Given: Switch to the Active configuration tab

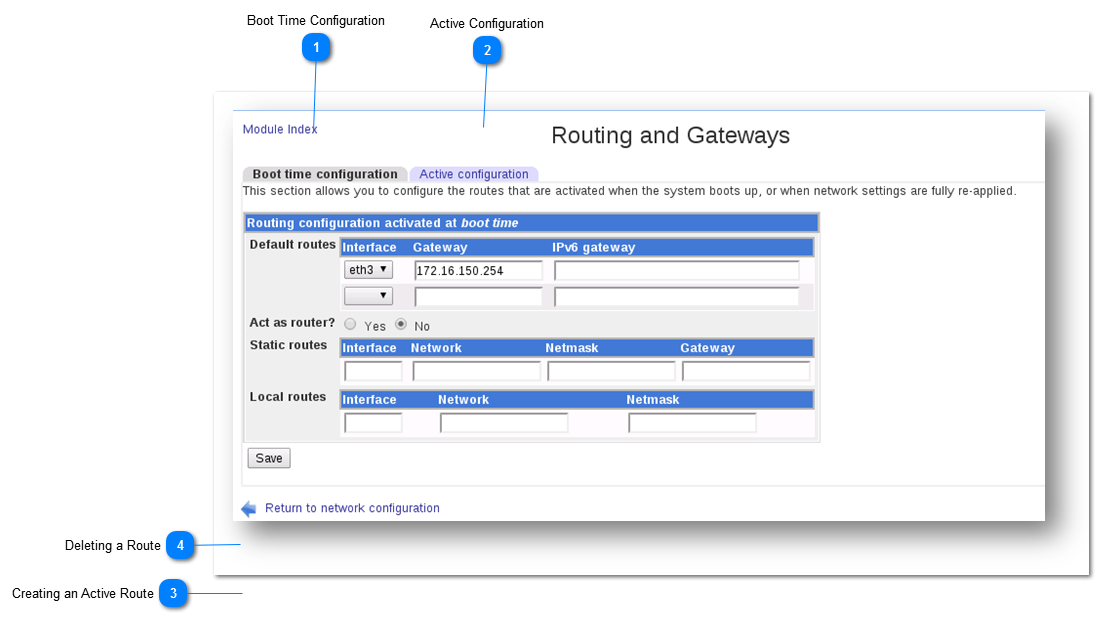Looking at the screenshot, I should pyautogui.click(x=474, y=173).
